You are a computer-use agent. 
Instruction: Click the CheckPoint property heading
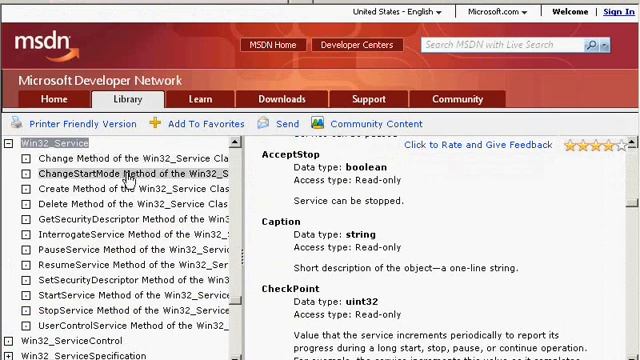[x=291, y=289]
